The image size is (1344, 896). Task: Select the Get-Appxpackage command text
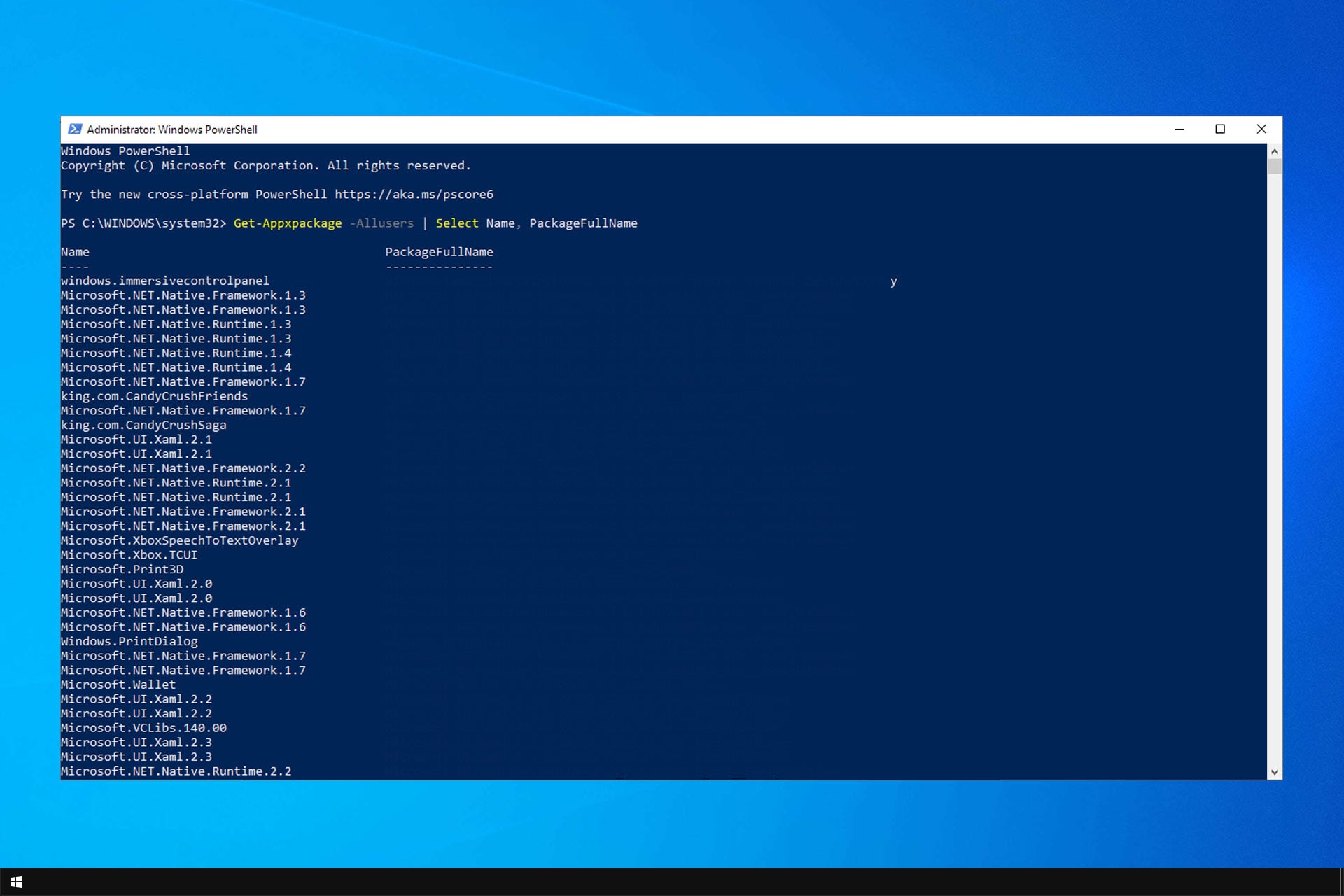click(x=287, y=223)
